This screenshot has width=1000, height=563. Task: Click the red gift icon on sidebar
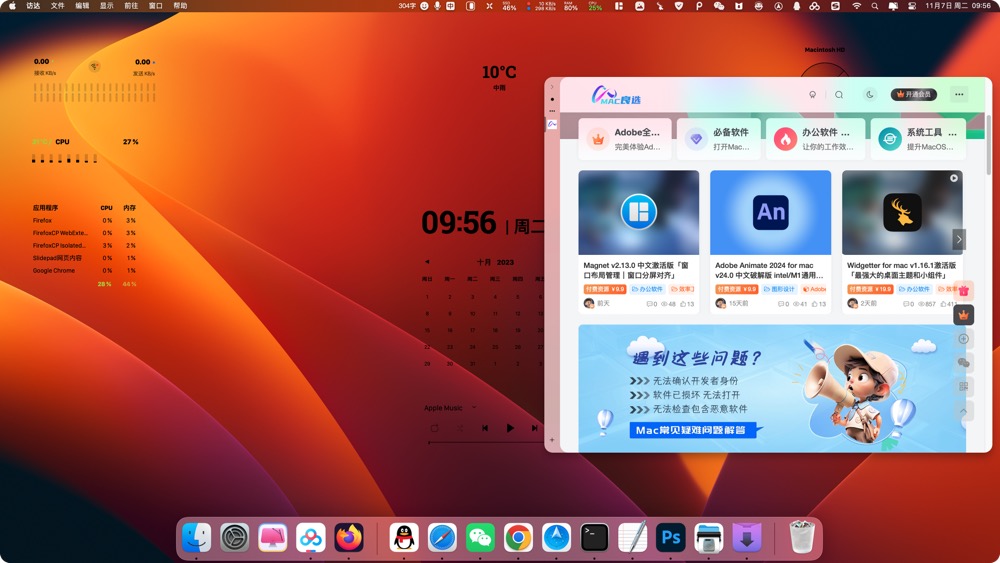(x=964, y=291)
